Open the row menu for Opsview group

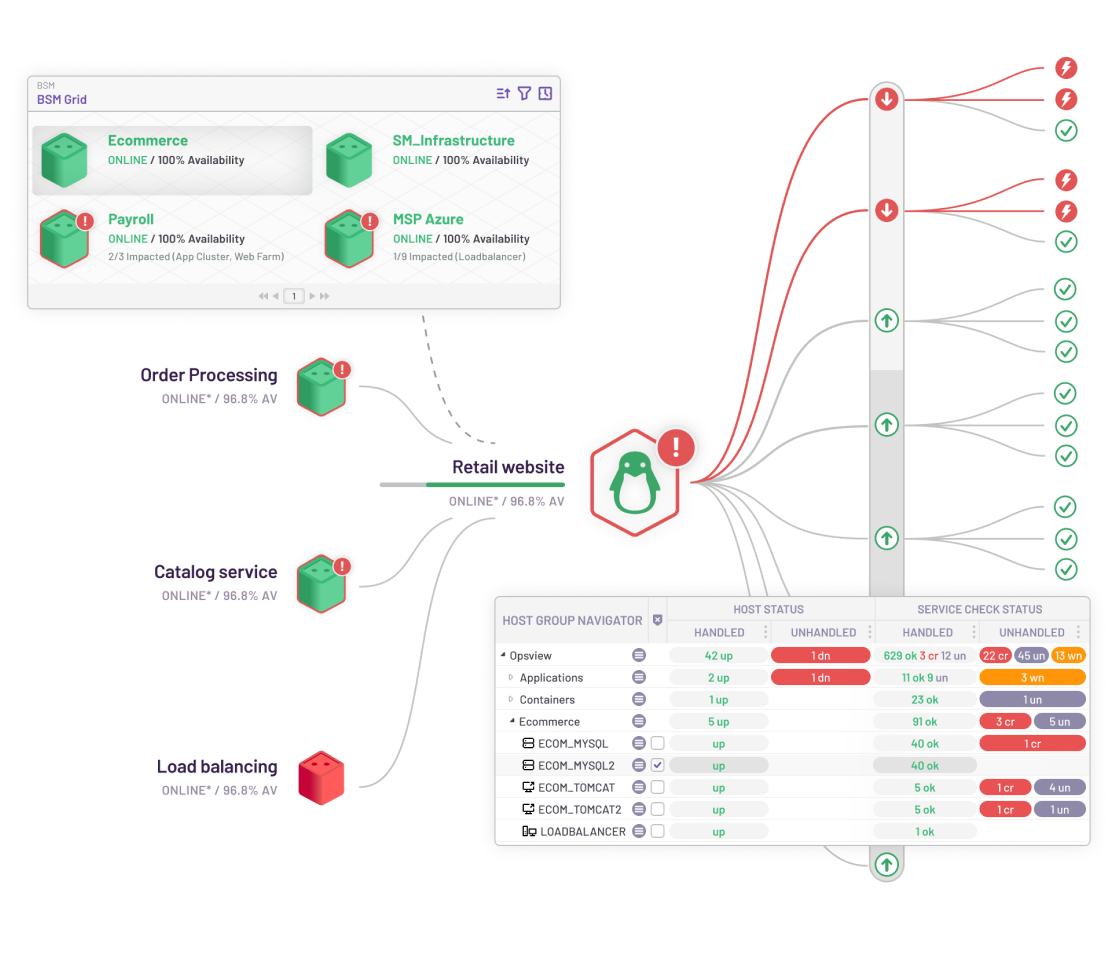coord(639,655)
